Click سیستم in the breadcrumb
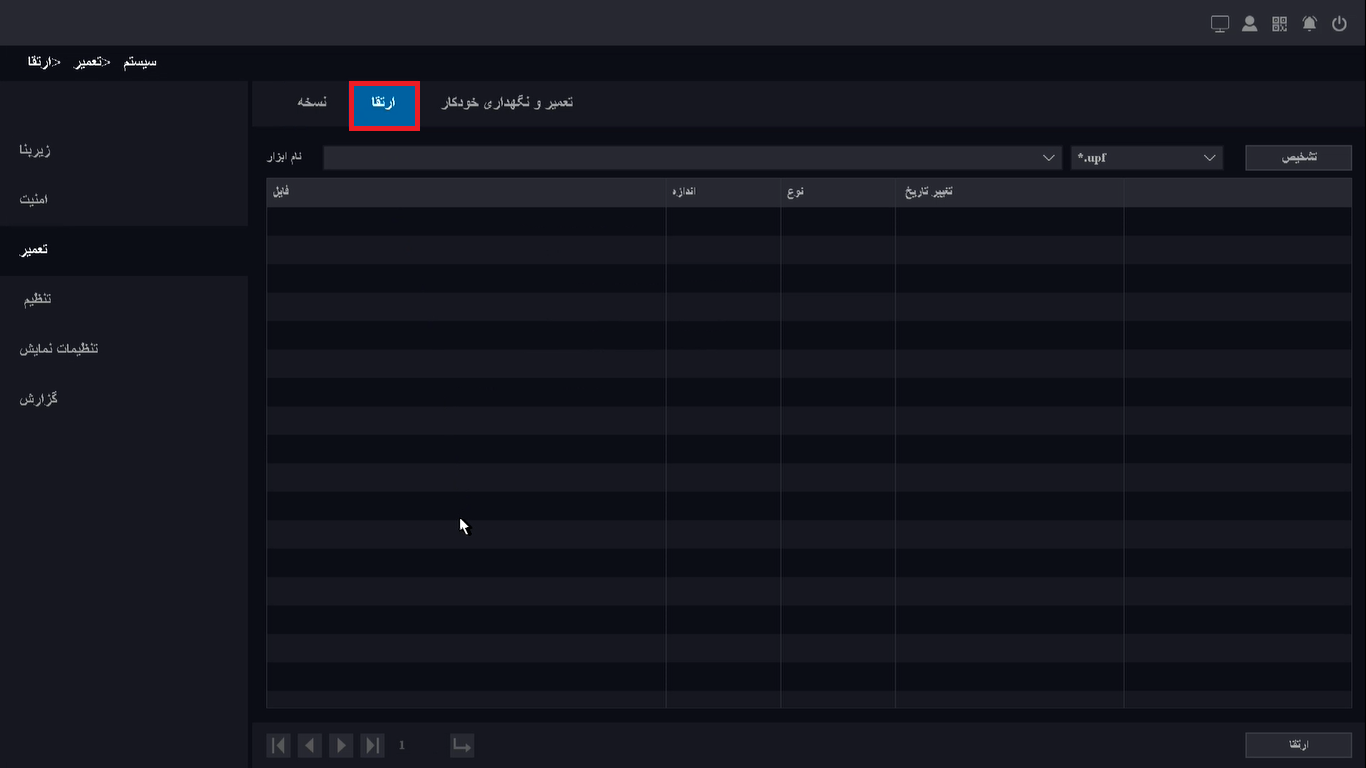Screen dimensions: 1366x768 click(x=139, y=62)
